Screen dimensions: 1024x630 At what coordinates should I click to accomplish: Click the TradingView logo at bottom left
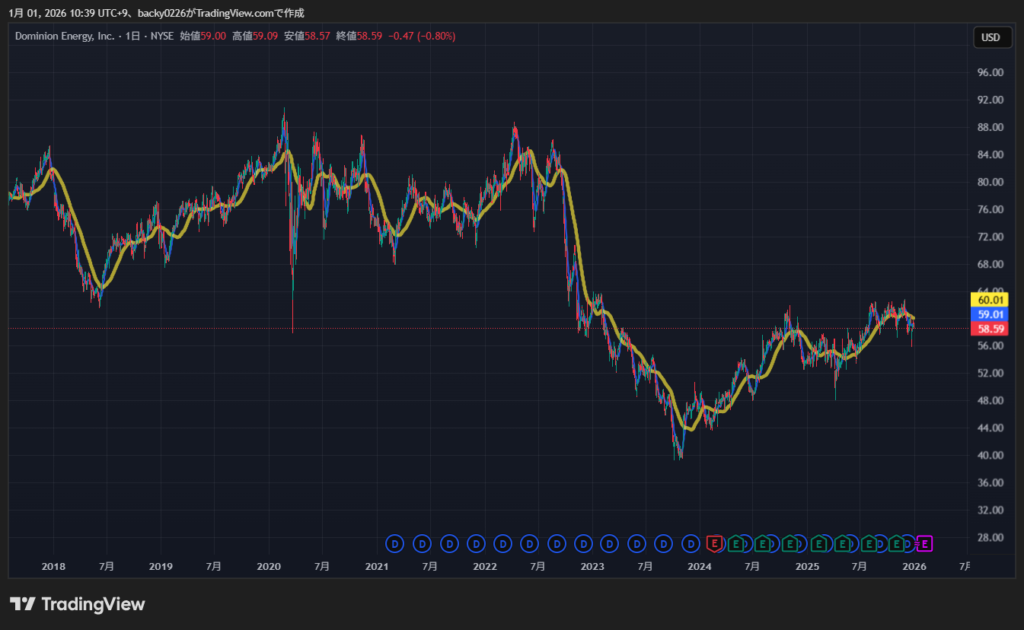click(77, 604)
